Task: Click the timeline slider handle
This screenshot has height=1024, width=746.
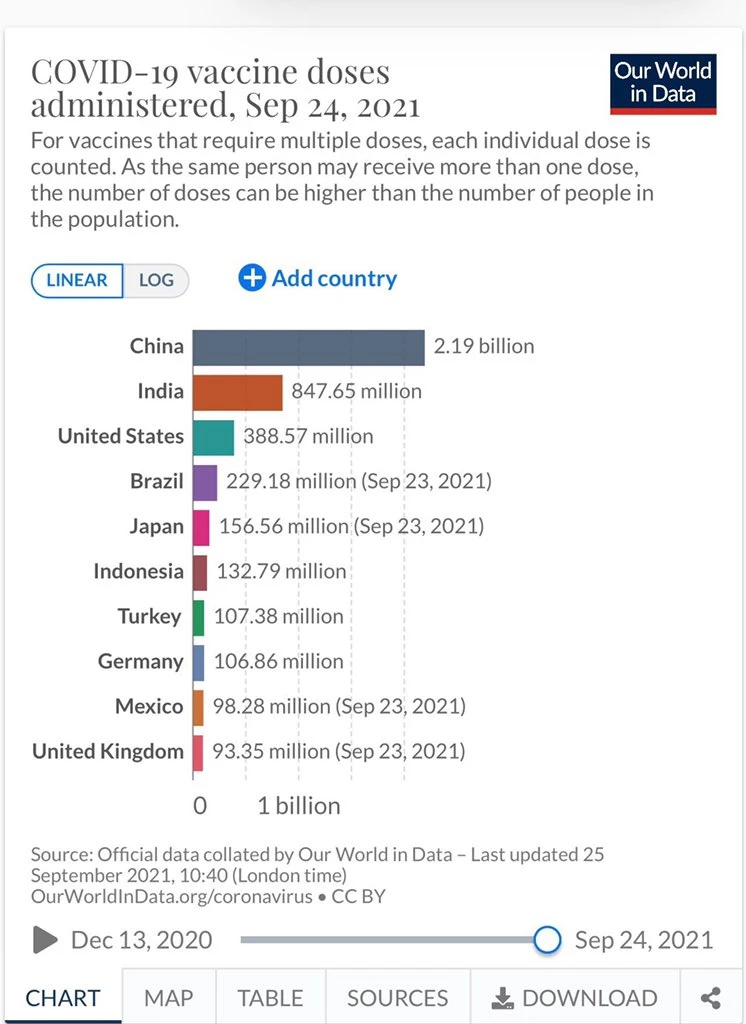Action: pyautogui.click(x=547, y=939)
